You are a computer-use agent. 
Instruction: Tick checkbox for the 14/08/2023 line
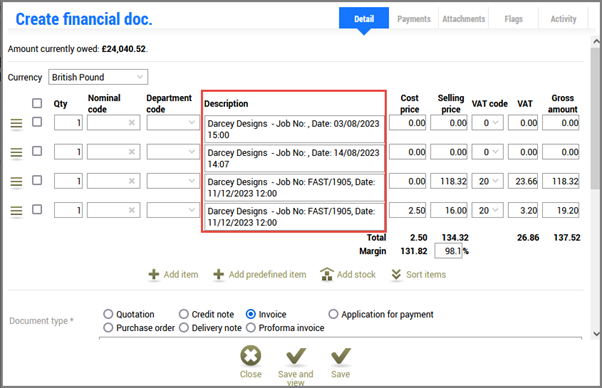37,151
